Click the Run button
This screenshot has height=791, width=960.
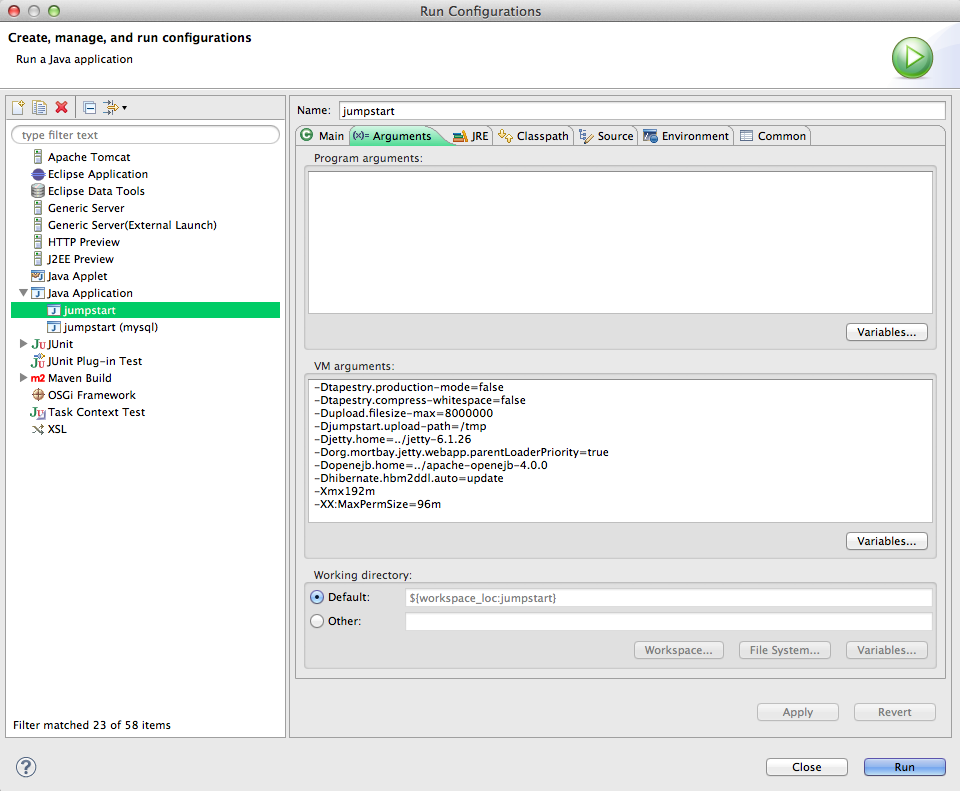pos(904,767)
